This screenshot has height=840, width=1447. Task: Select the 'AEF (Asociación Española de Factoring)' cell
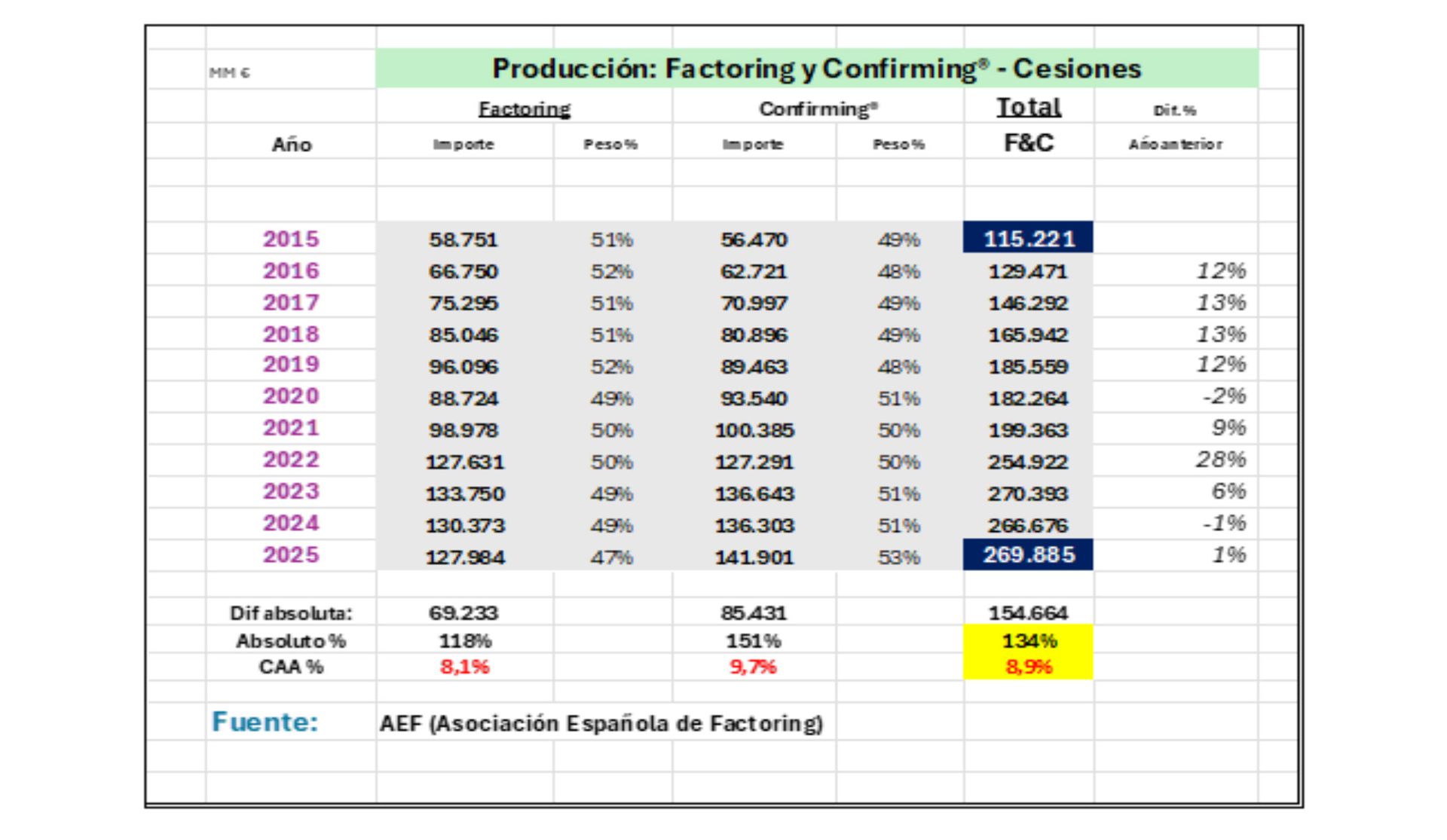coord(601,723)
